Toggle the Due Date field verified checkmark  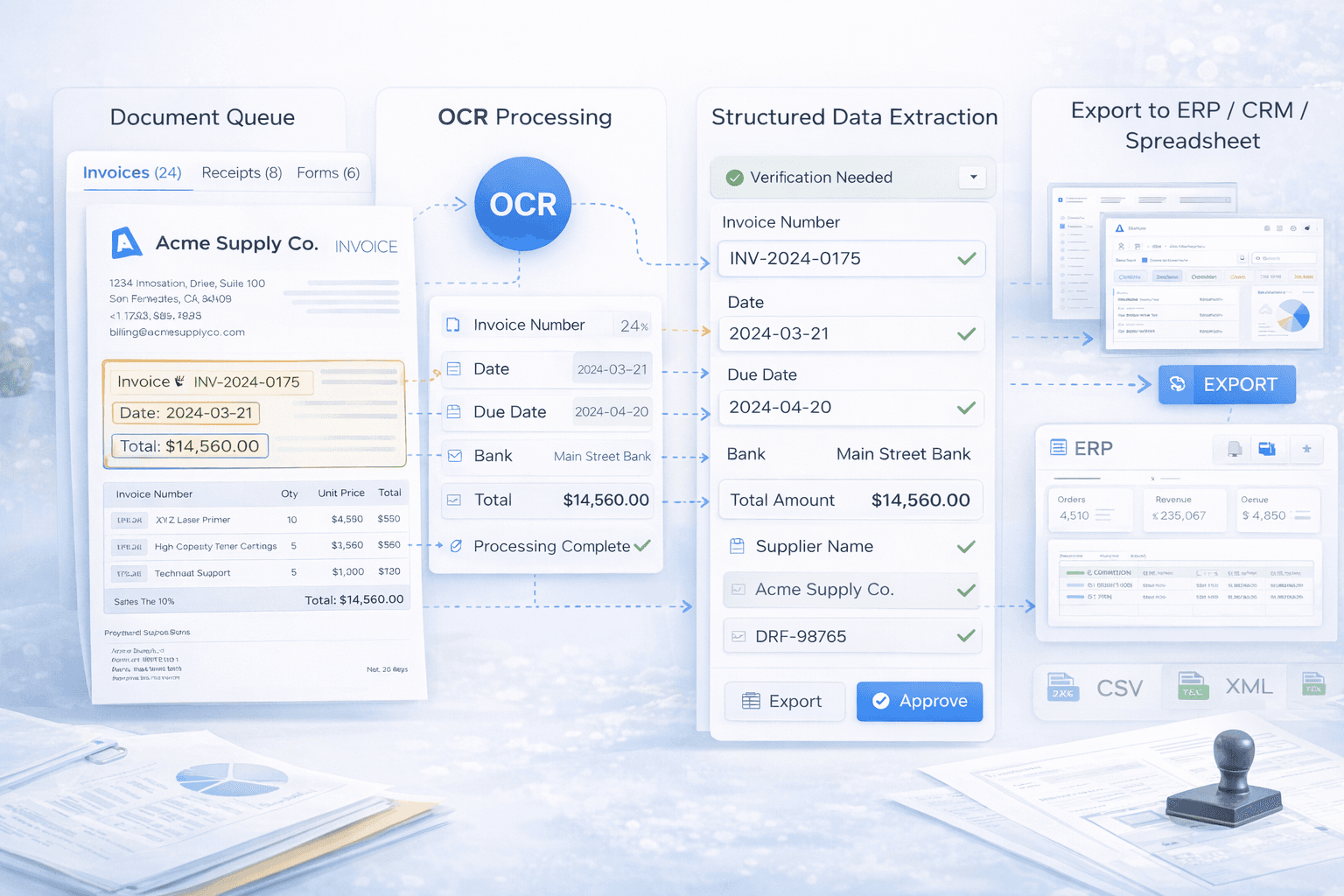(x=967, y=408)
